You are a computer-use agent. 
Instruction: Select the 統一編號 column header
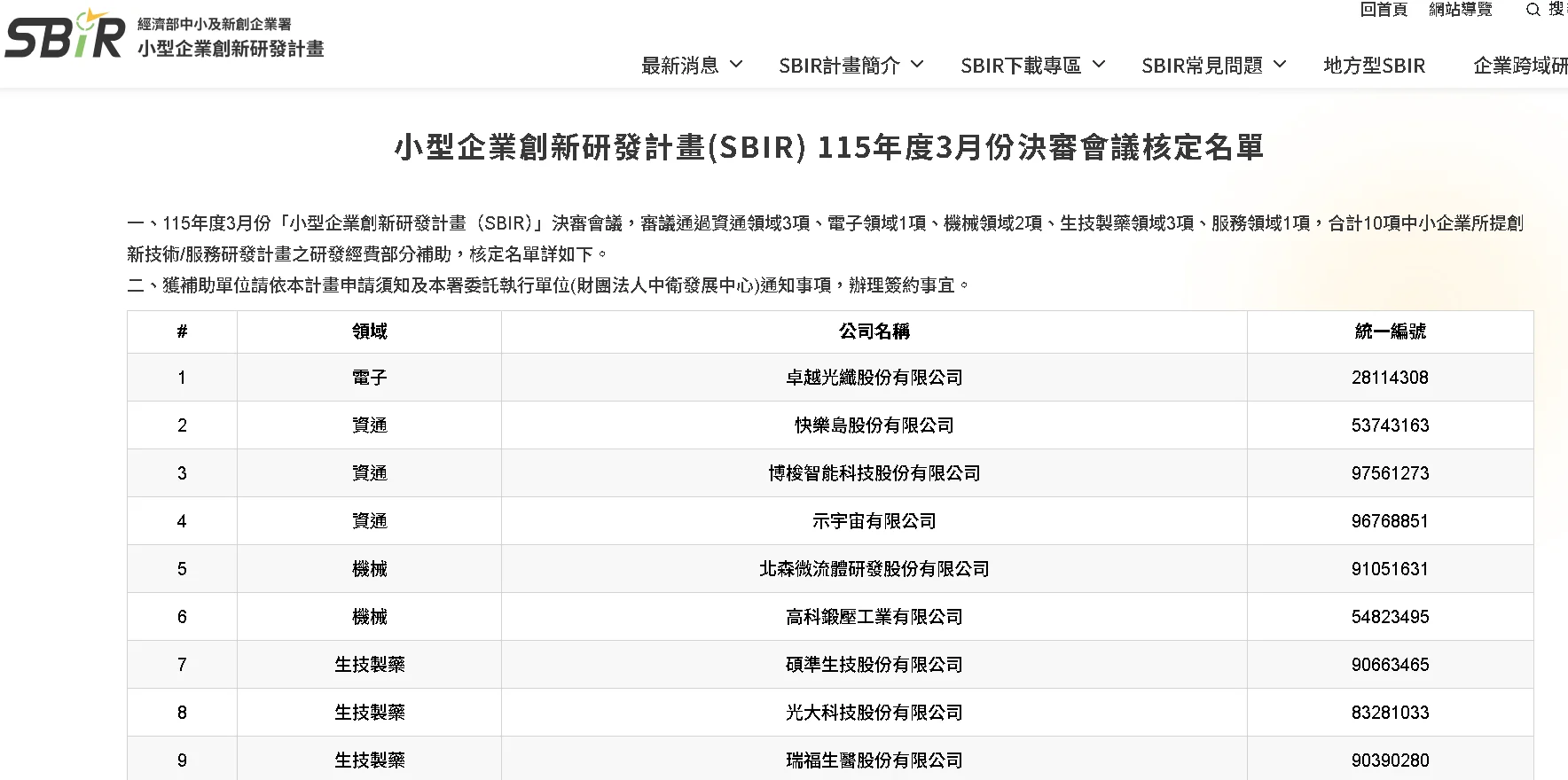pos(1390,331)
